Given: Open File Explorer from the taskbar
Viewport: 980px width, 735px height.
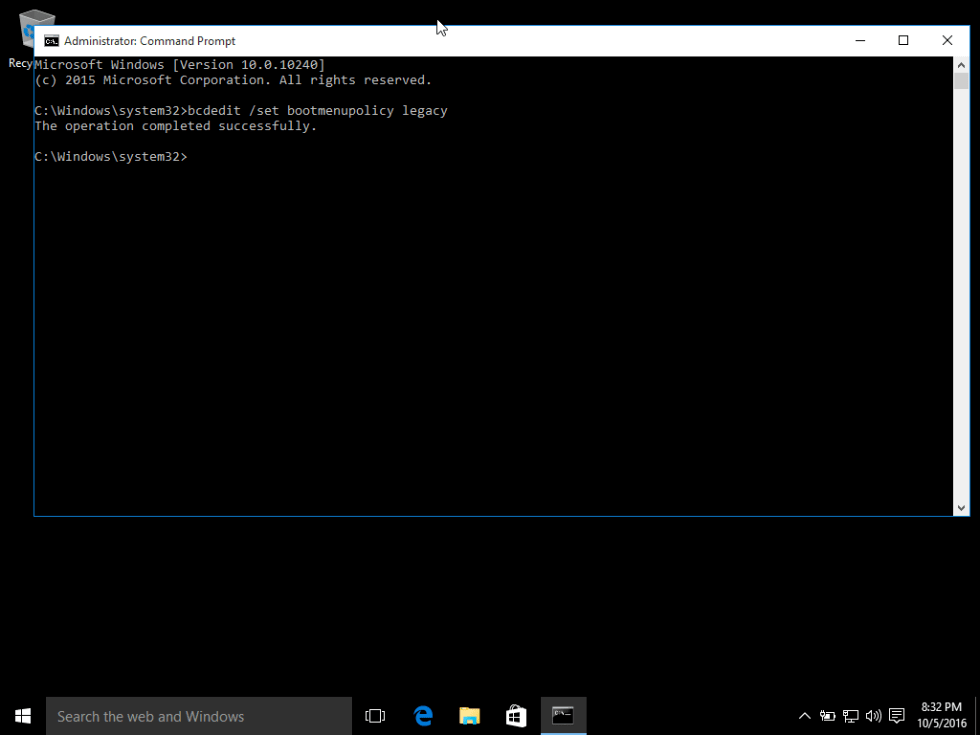Looking at the screenshot, I should (469, 716).
